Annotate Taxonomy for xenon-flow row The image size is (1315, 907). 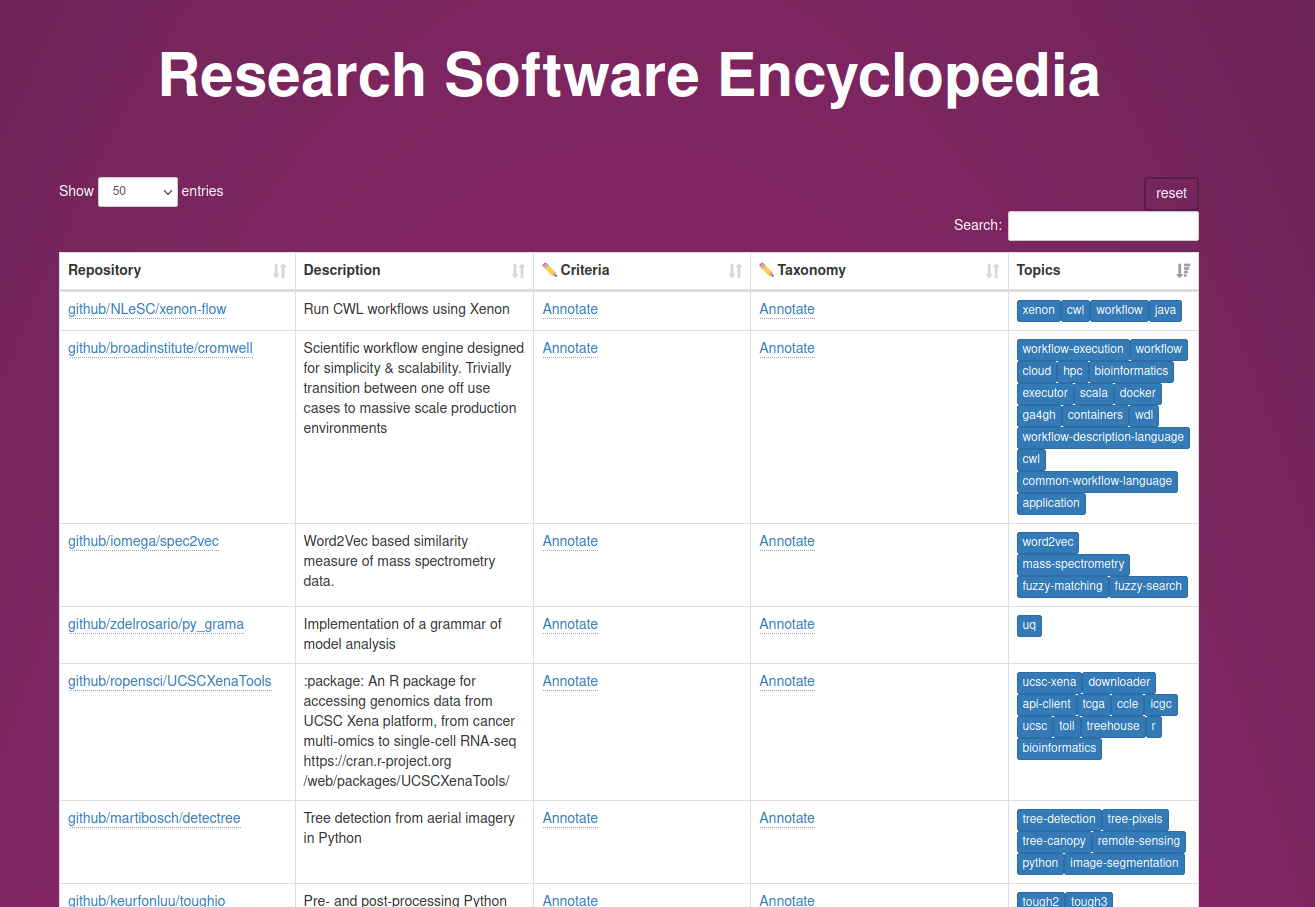[x=787, y=309]
